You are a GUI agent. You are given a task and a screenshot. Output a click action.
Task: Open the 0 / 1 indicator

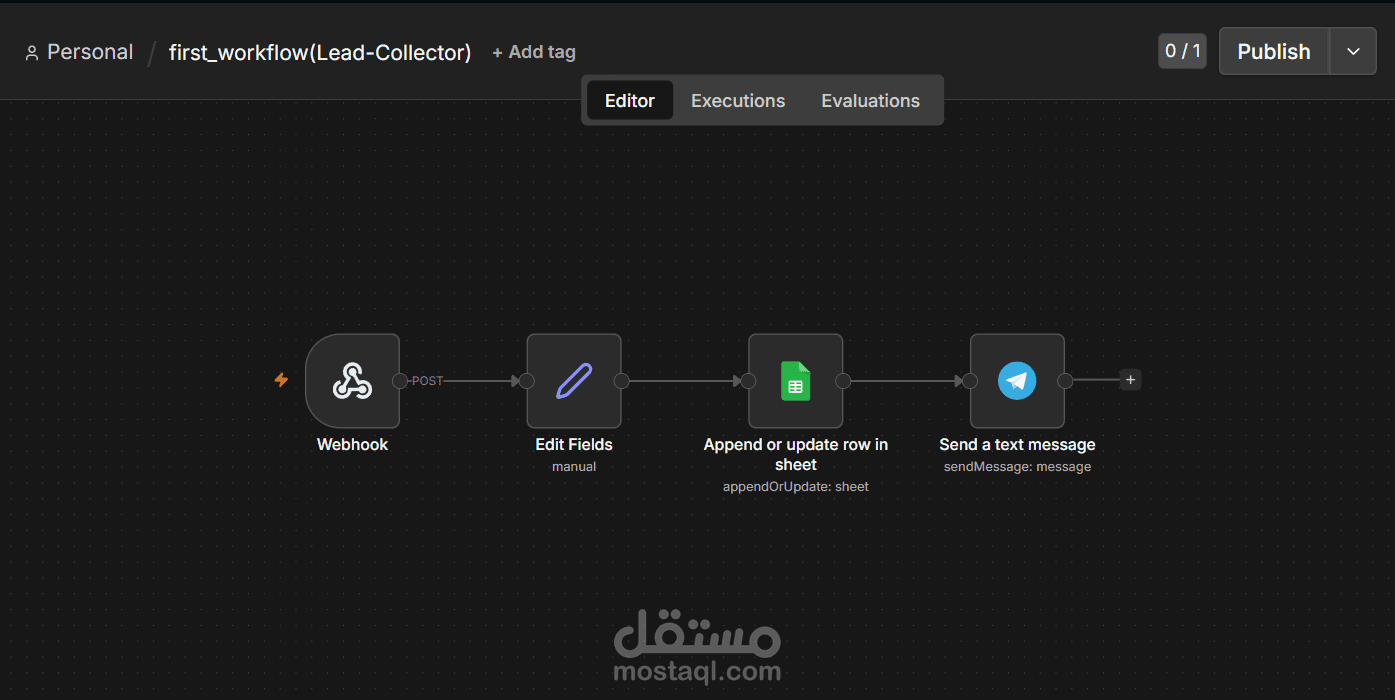coord(1182,51)
